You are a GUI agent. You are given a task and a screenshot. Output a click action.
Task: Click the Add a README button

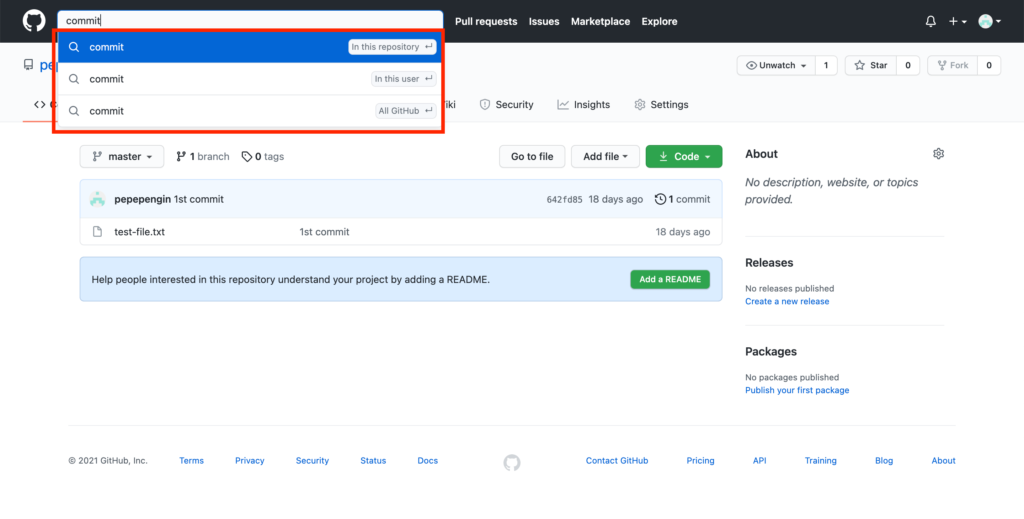[x=670, y=279]
